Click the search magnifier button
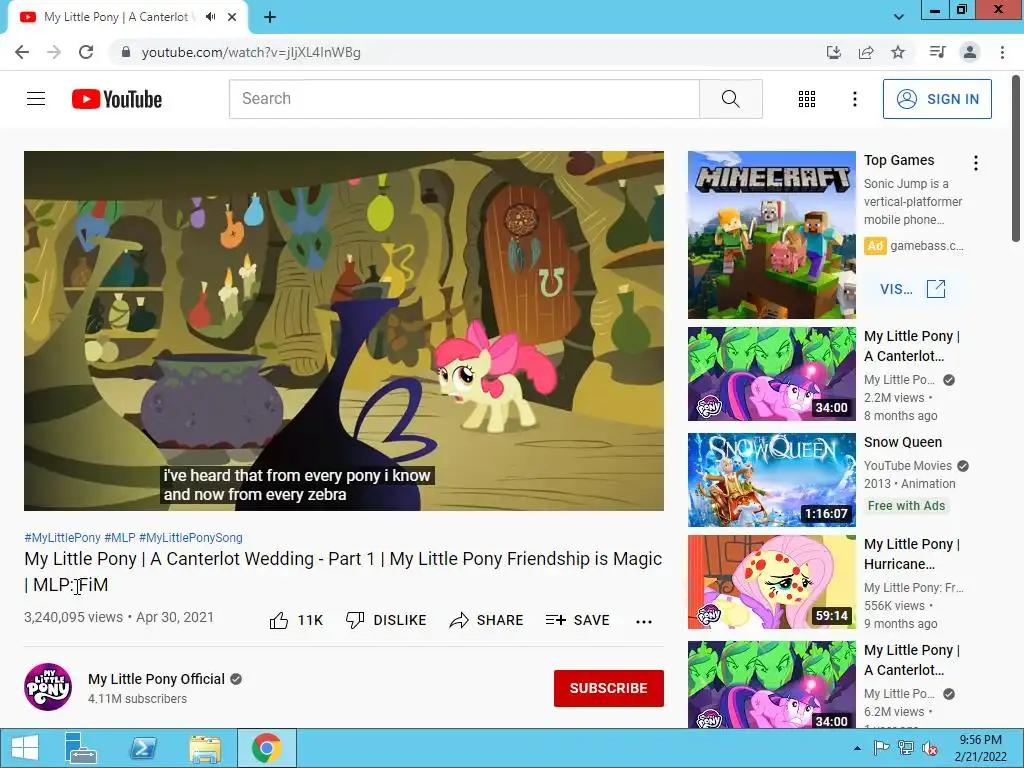Screen dimensions: 1024x768 [731, 99]
